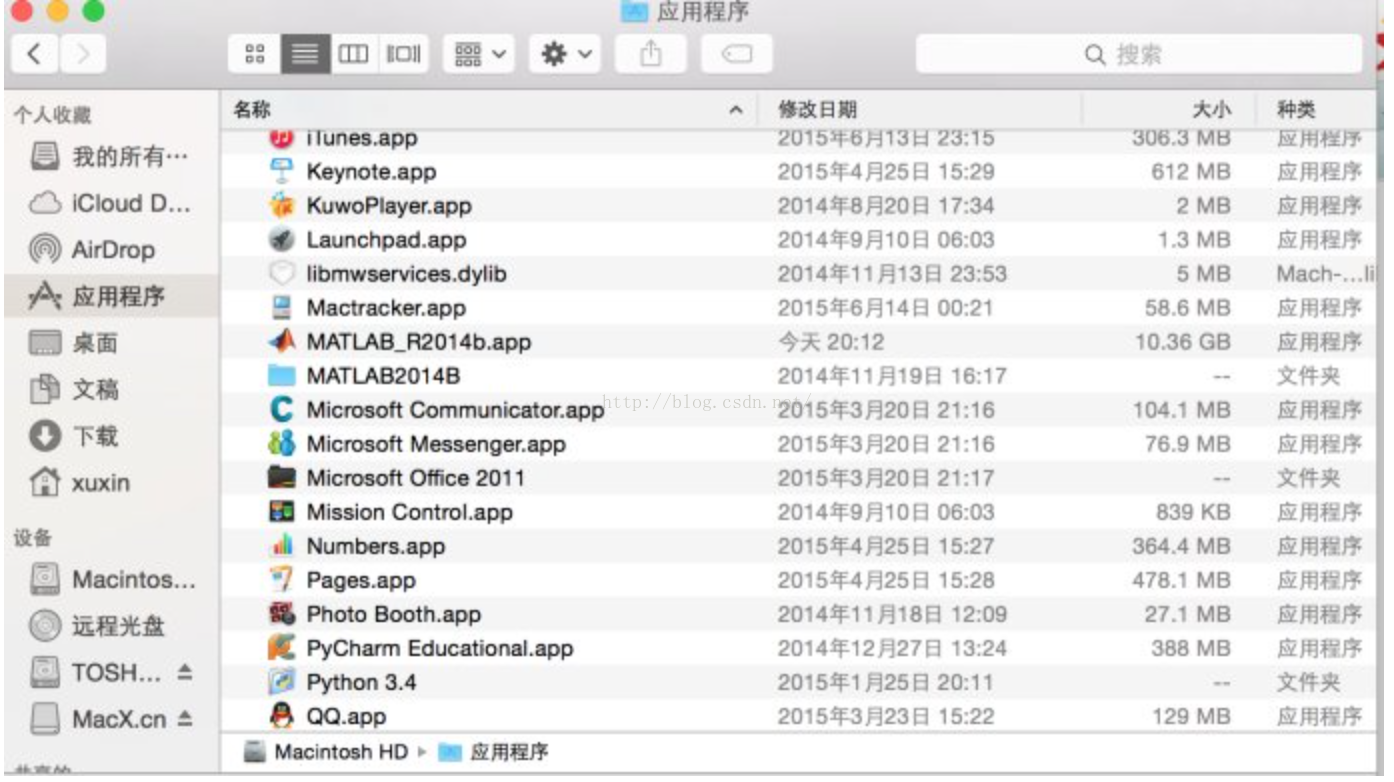Select the KuwoPlayer.app icon
Image resolution: width=1394 pixels, height=782 pixels.
tap(282, 206)
